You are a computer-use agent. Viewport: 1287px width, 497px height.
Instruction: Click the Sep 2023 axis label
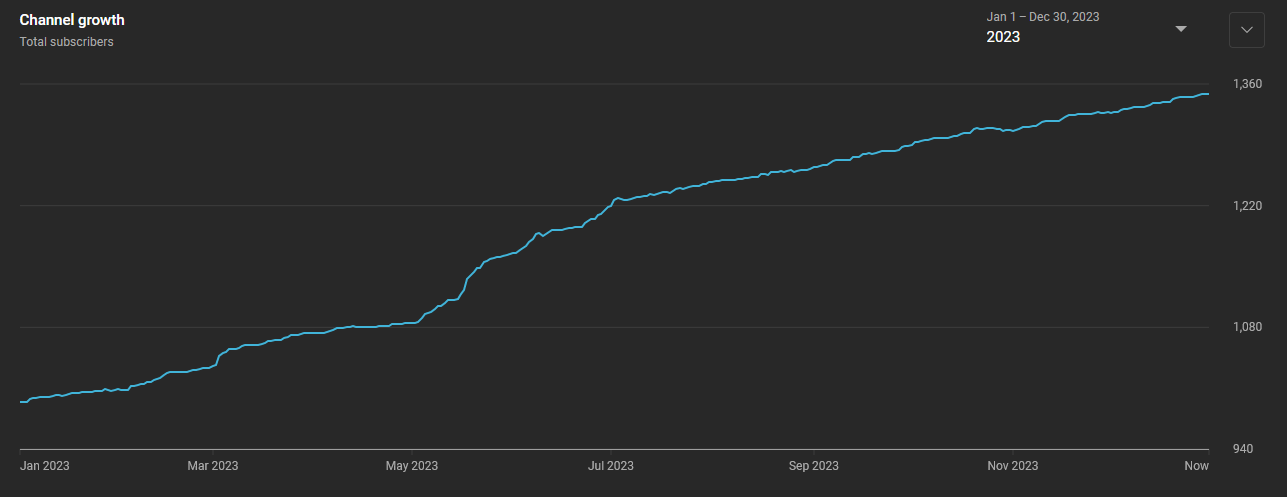click(x=813, y=466)
